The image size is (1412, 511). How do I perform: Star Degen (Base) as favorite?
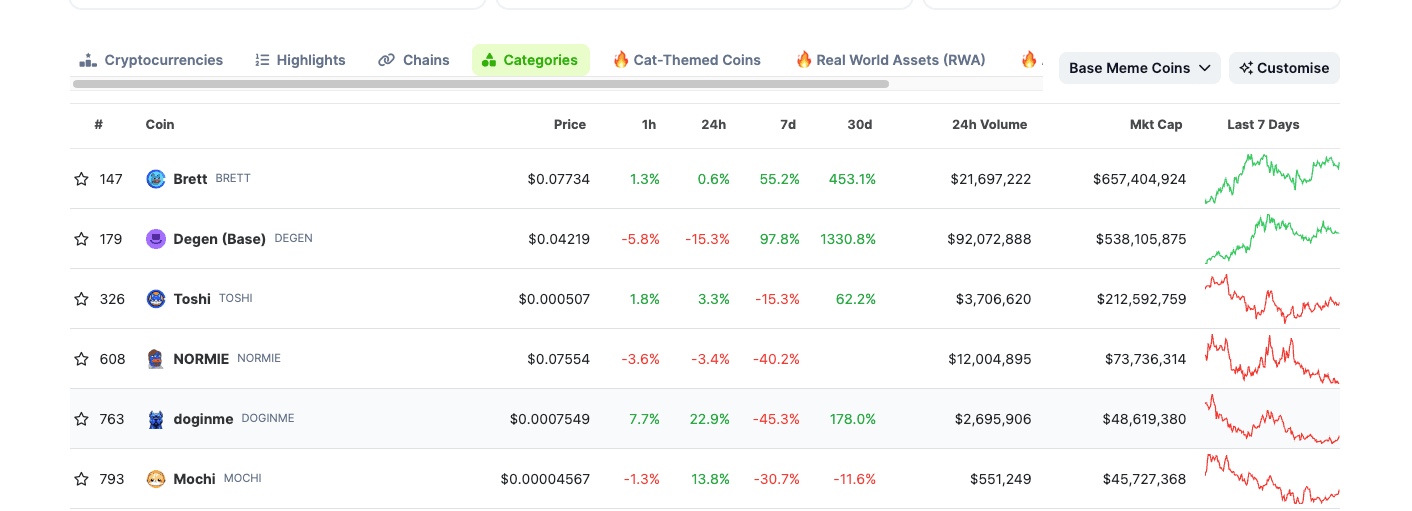[x=81, y=239]
